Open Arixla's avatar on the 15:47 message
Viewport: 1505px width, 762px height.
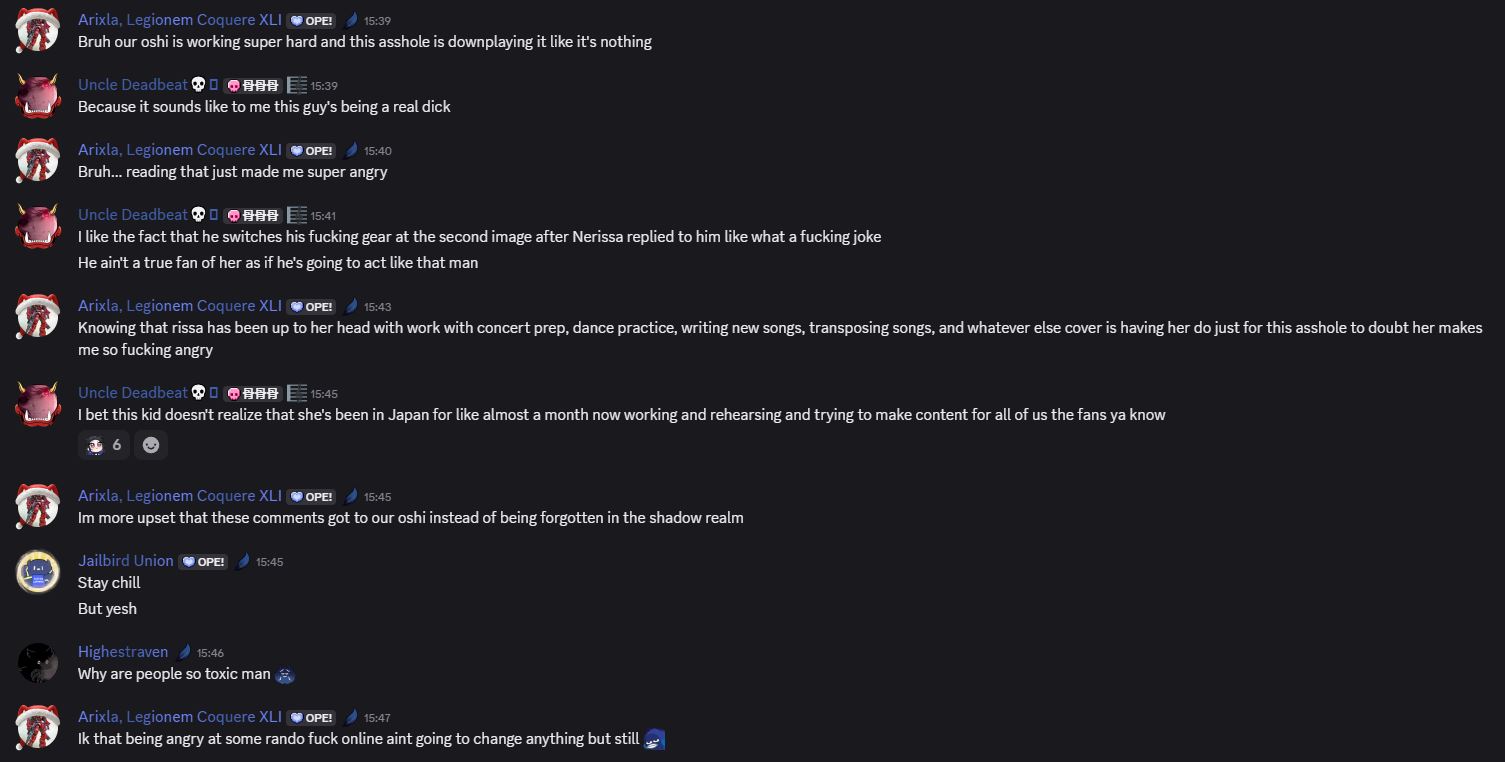point(38,728)
